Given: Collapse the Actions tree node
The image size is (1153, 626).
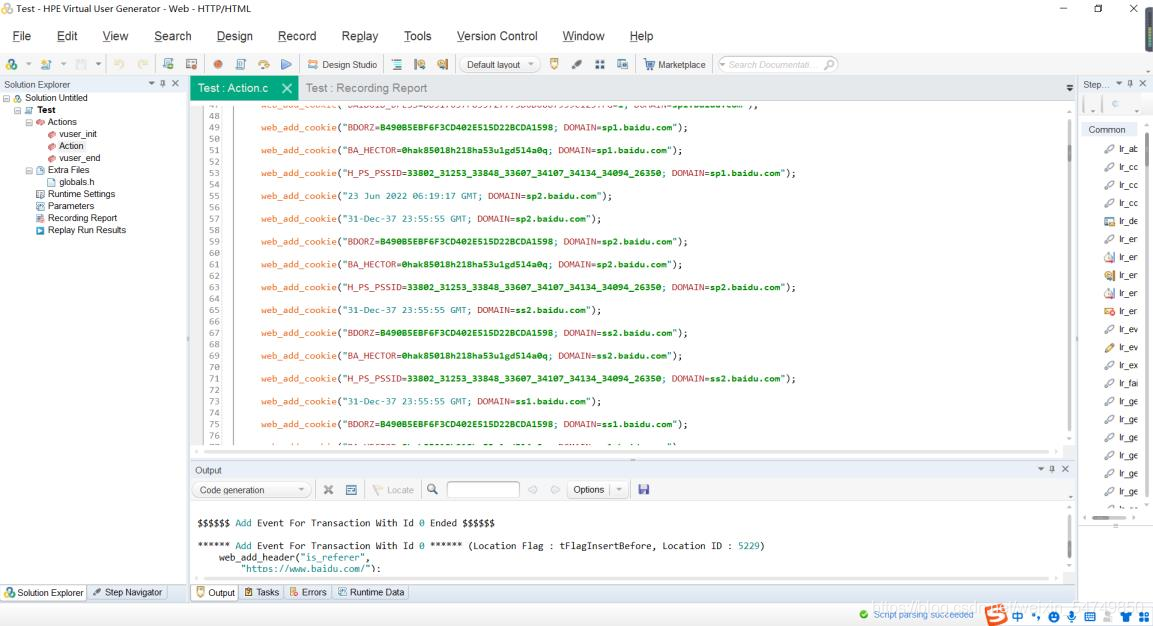Looking at the screenshot, I should pos(28,122).
